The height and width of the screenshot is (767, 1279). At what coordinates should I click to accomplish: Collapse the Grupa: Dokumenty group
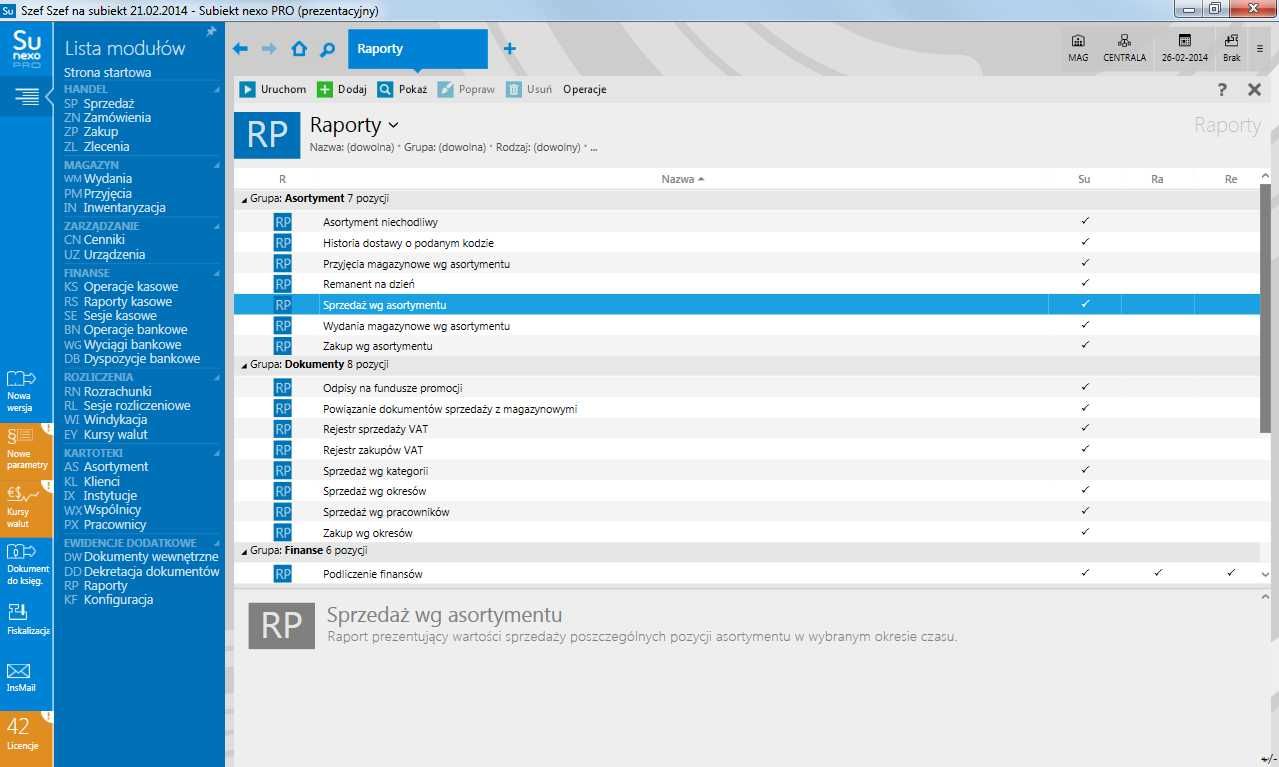(x=245, y=365)
